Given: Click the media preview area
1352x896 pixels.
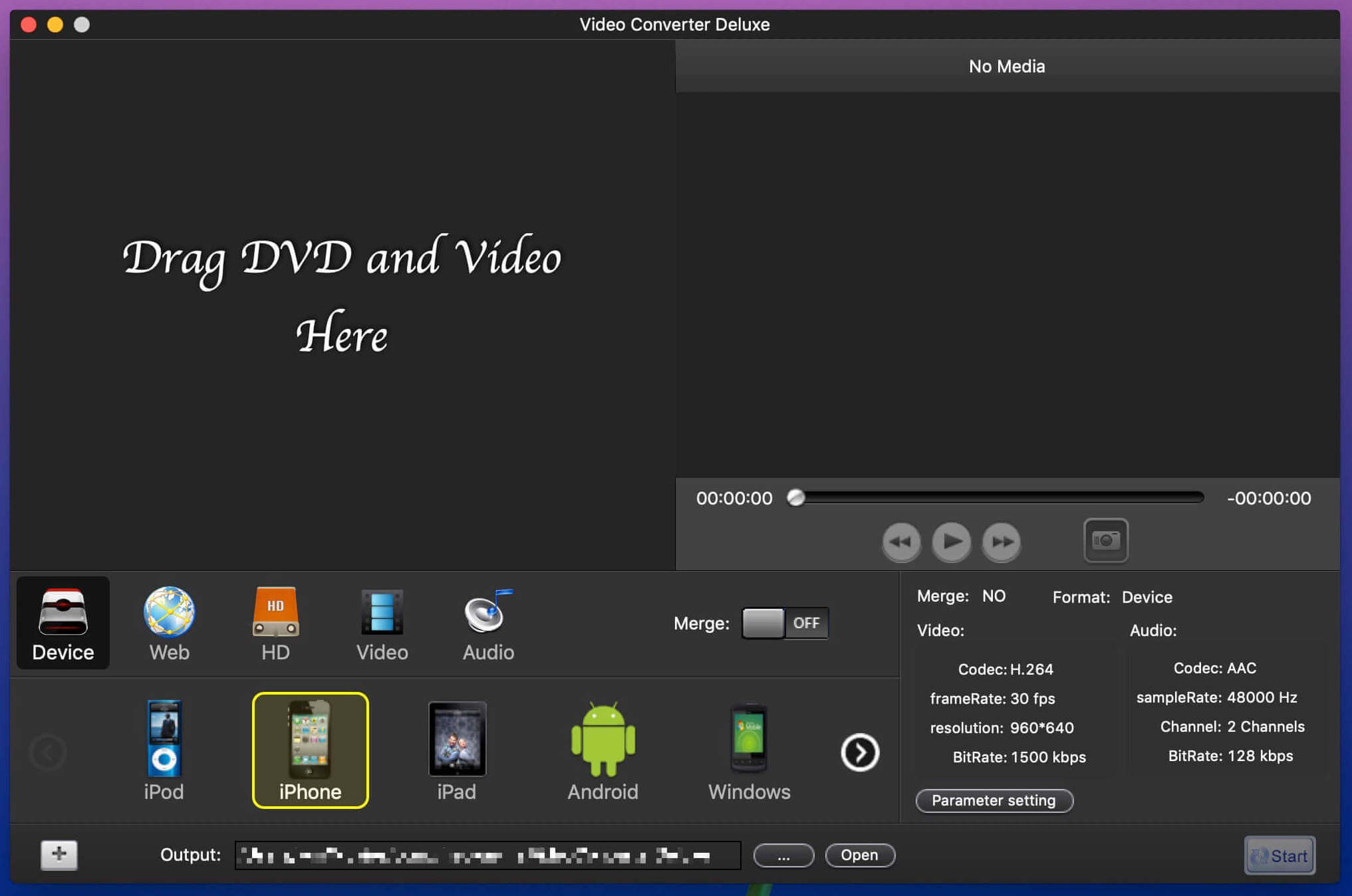Looking at the screenshot, I should [1007, 284].
